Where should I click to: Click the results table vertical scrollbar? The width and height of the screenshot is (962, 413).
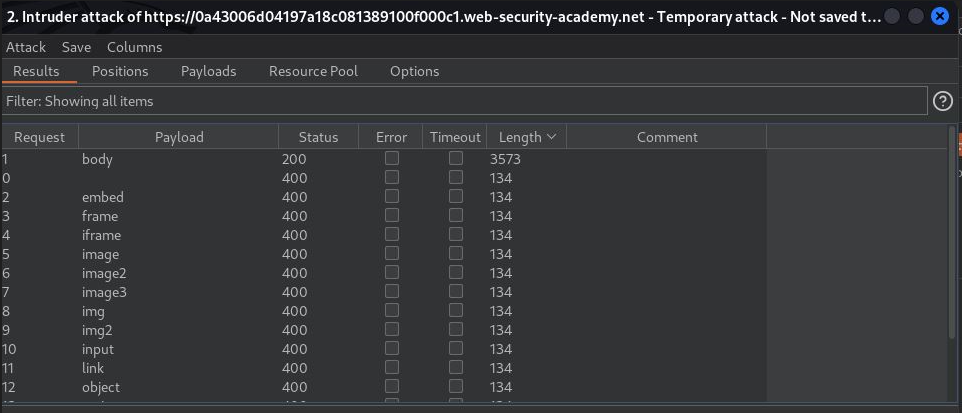point(951,240)
